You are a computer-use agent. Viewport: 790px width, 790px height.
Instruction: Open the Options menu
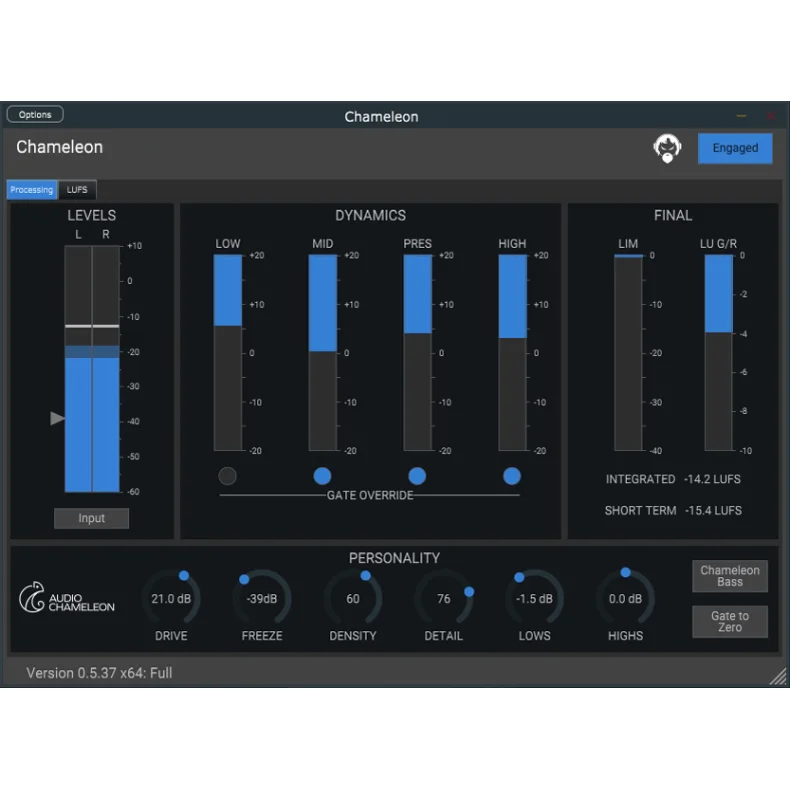35,114
